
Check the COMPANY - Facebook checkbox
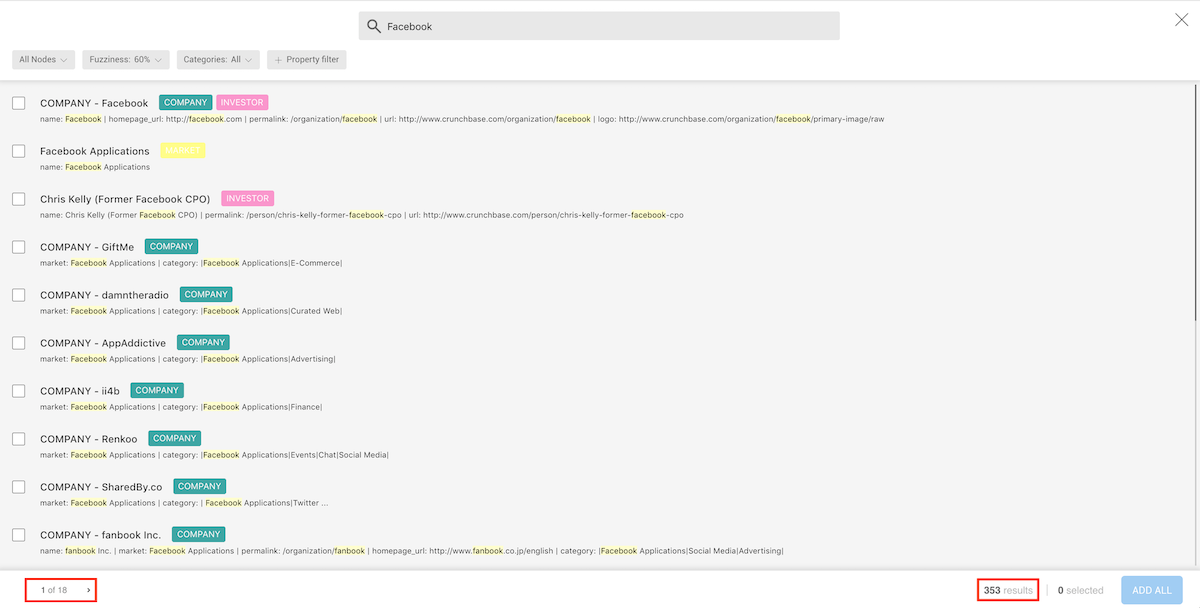[x=19, y=103]
